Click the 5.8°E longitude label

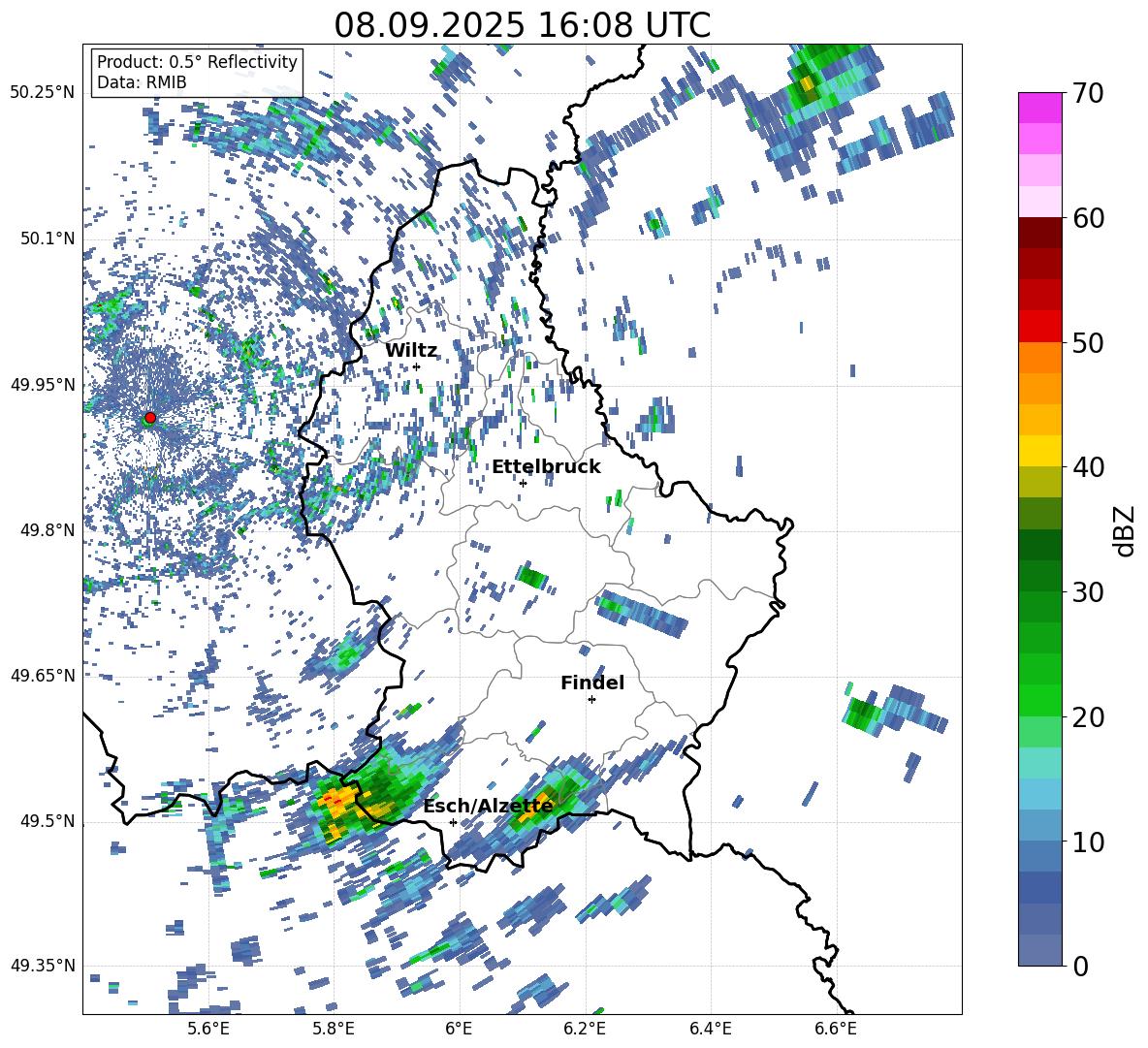[x=334, y=1029]
